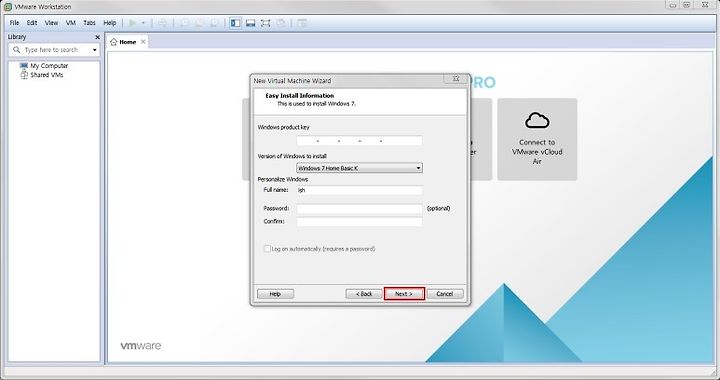Click the Confirm password field
The image size is (720, 380).
tap(359, 222)
